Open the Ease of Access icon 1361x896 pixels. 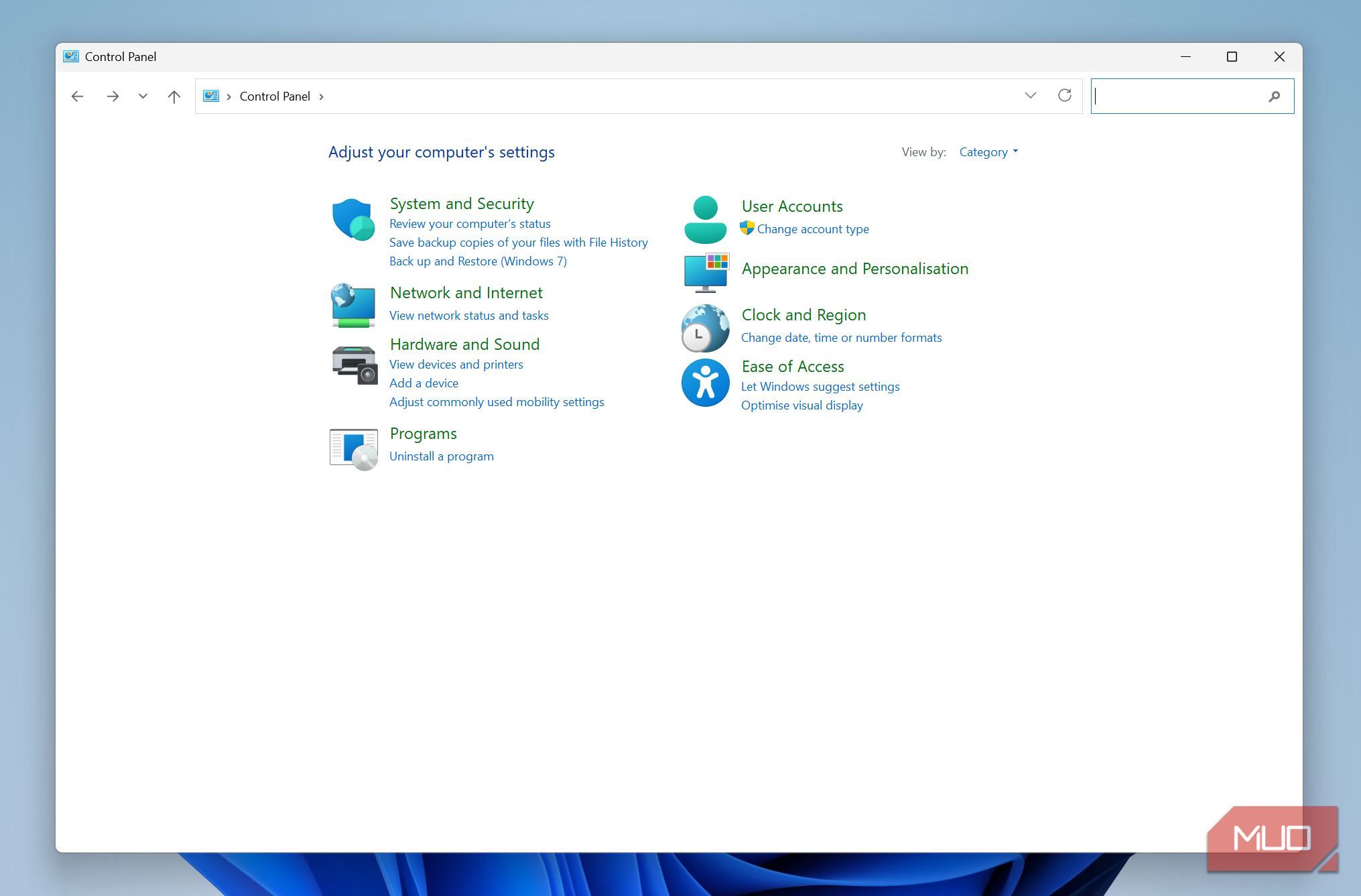705,383
